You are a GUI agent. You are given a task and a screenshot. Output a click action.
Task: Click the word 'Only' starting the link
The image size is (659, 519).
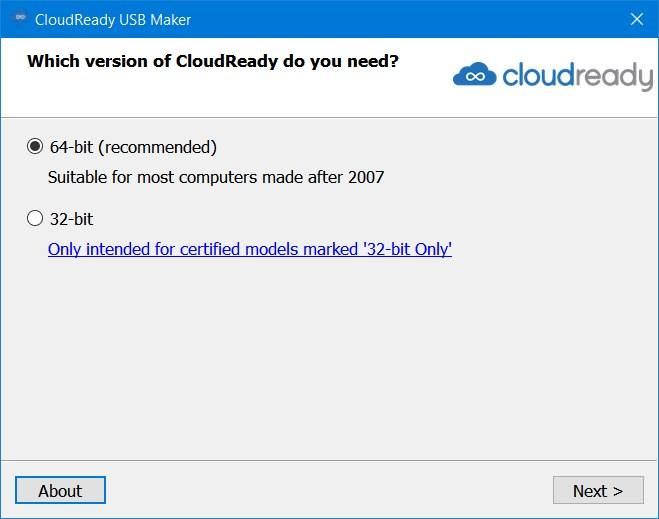(64, 249)
